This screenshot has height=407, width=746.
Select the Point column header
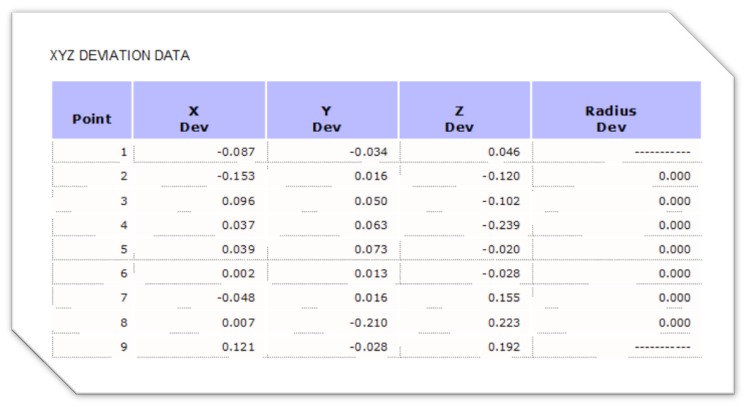pyautogui.click(x=91, y=118)
